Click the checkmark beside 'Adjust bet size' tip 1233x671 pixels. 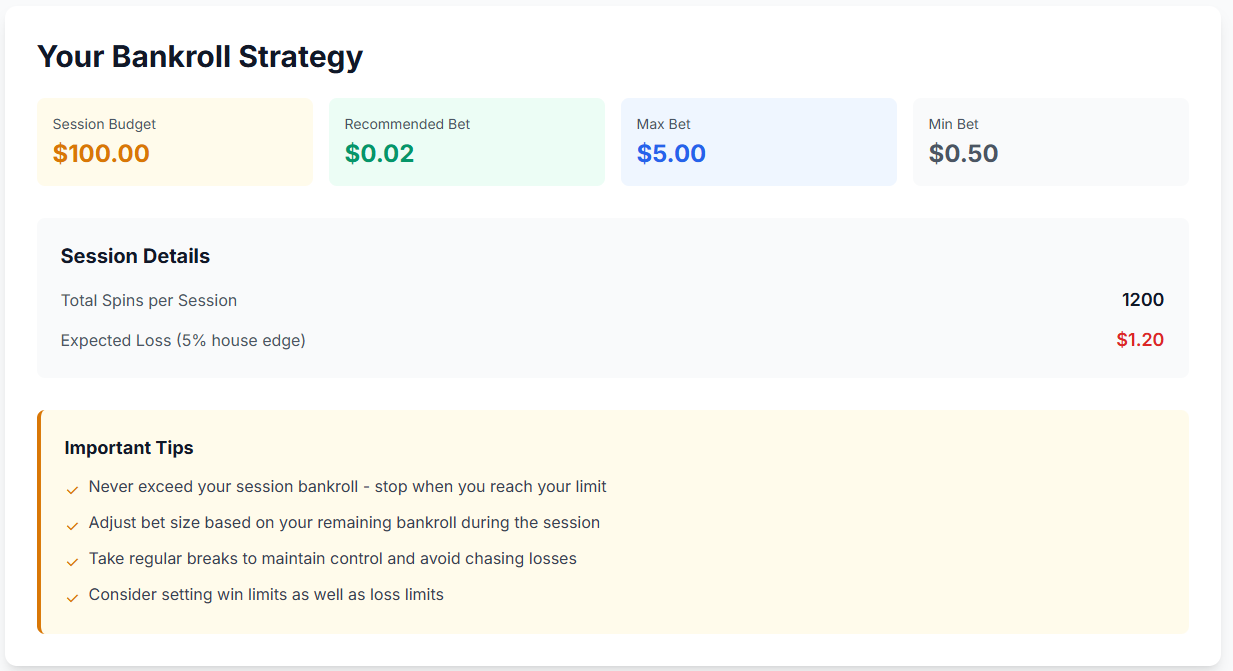pyautogui.click(x=72, y=525)
